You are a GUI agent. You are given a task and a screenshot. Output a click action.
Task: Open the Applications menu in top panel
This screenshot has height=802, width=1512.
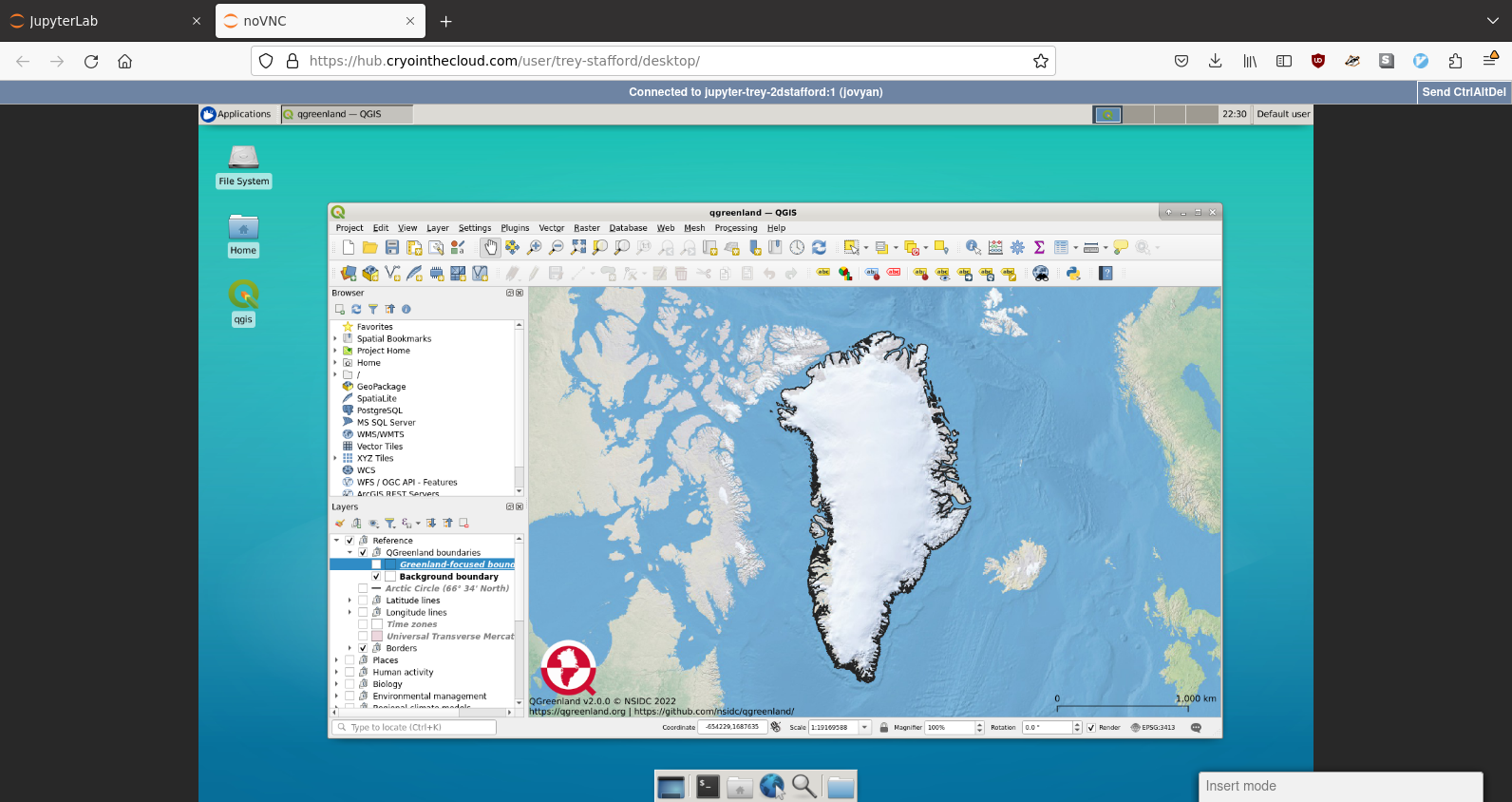tap(236, 114)
